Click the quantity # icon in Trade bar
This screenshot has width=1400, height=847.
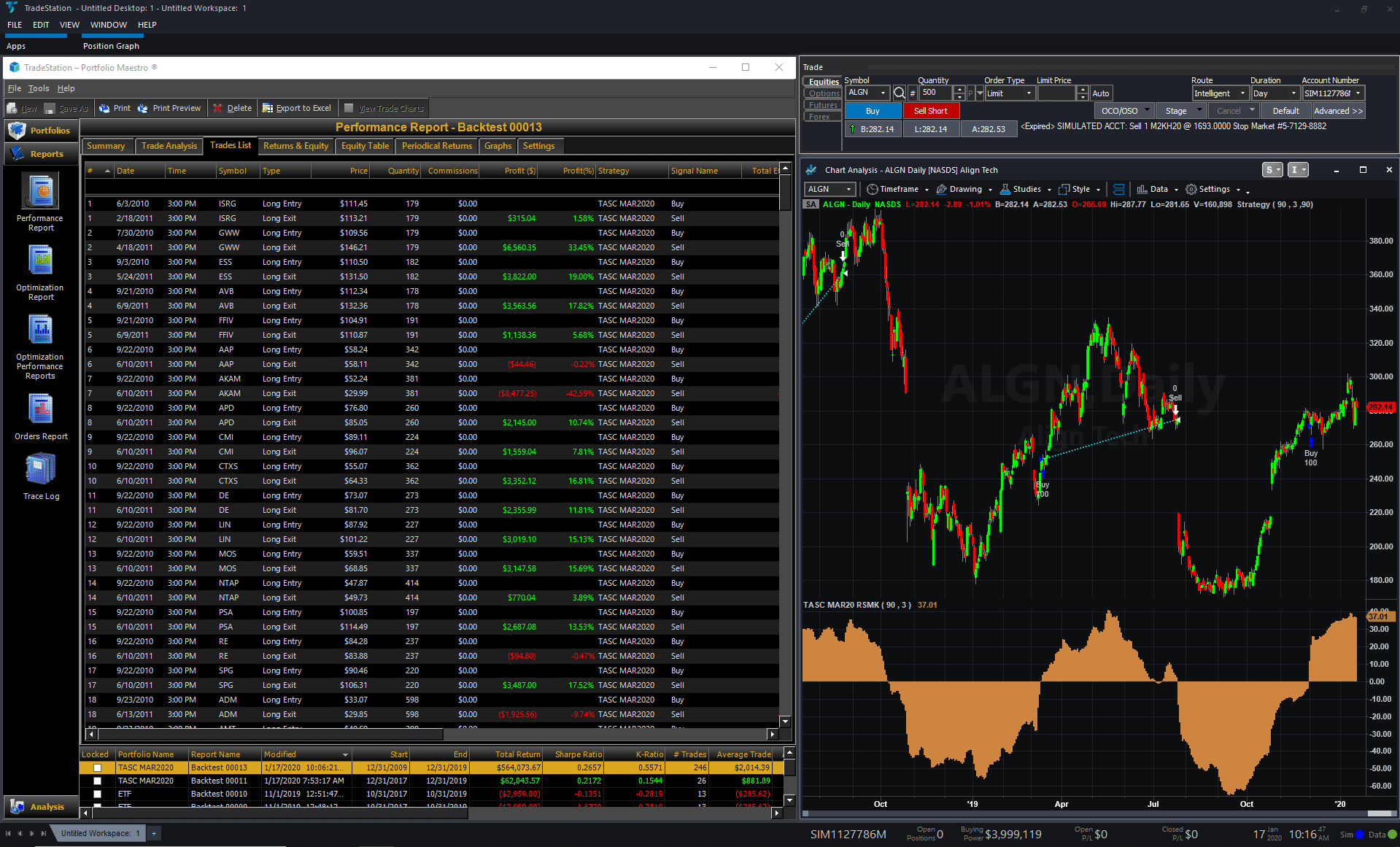[913, 93]
